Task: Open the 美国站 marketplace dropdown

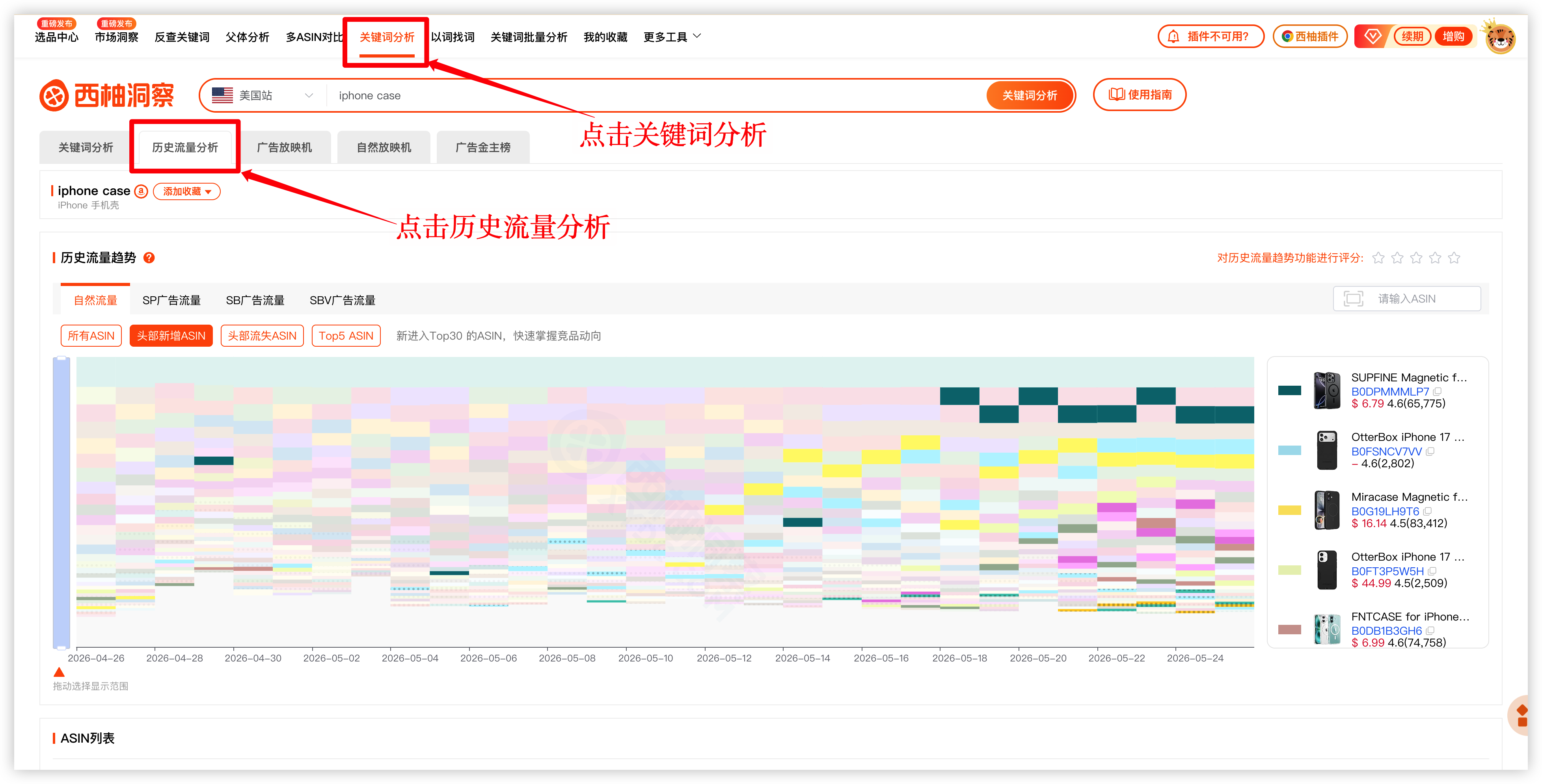Action: click(263, 95)
